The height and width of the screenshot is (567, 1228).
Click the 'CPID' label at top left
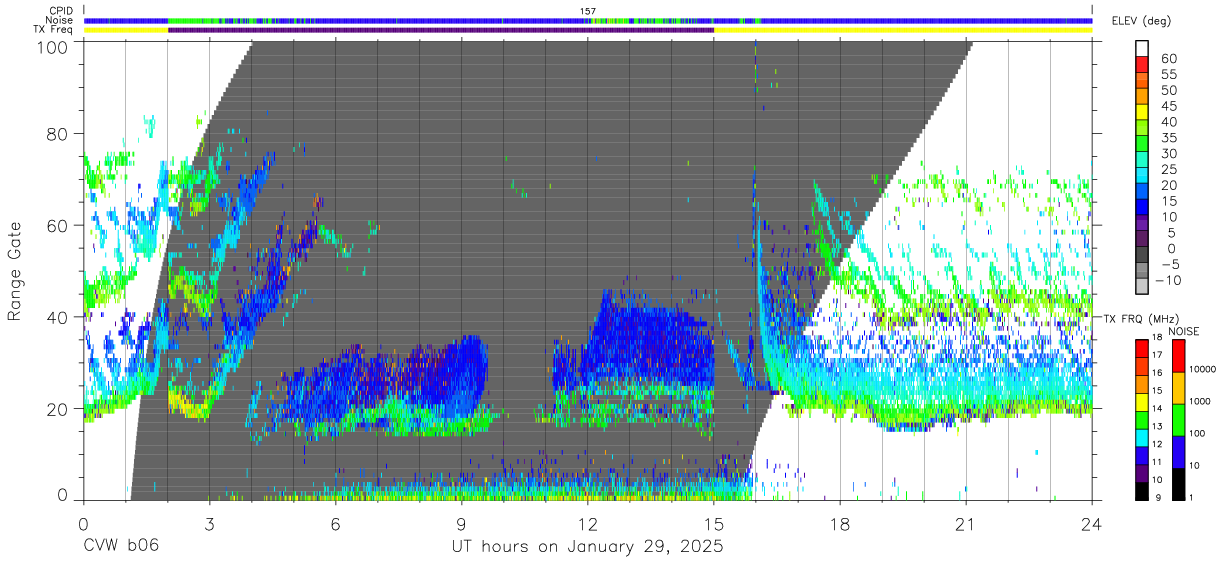pos(61,11)
